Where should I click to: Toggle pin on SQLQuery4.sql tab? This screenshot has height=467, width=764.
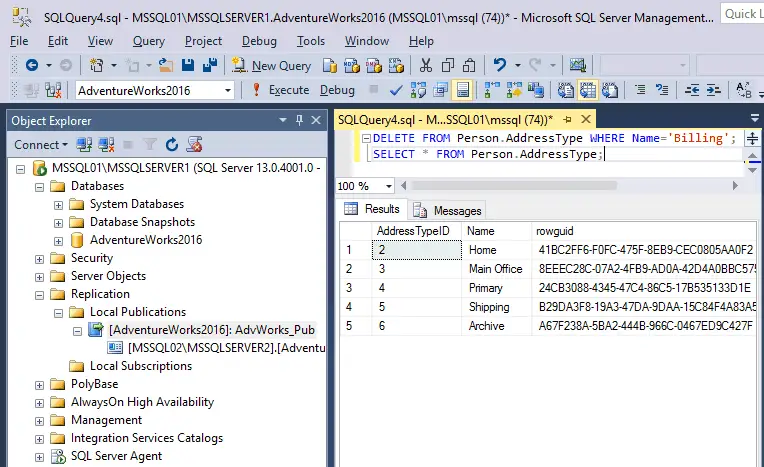(x=567, y=119)
